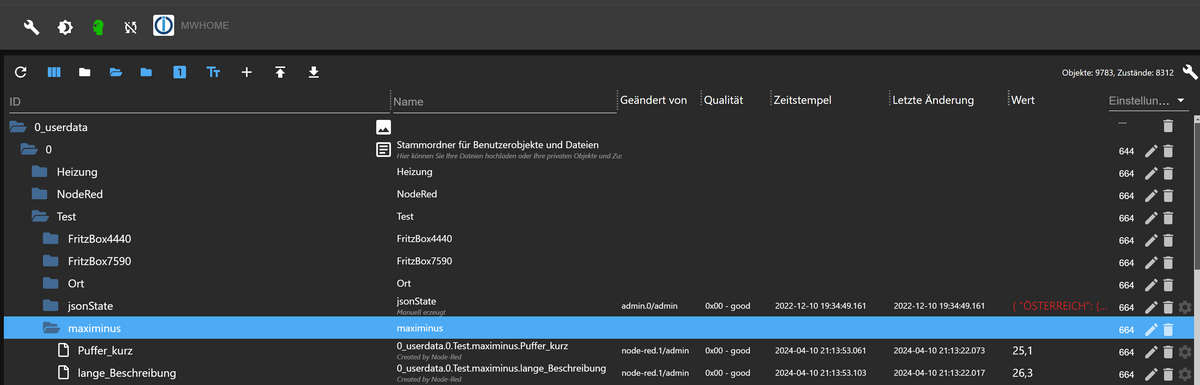1200x385 pixels.
Task: Select the Puffer_kurz state row
Action: click(x=600, y=351)
